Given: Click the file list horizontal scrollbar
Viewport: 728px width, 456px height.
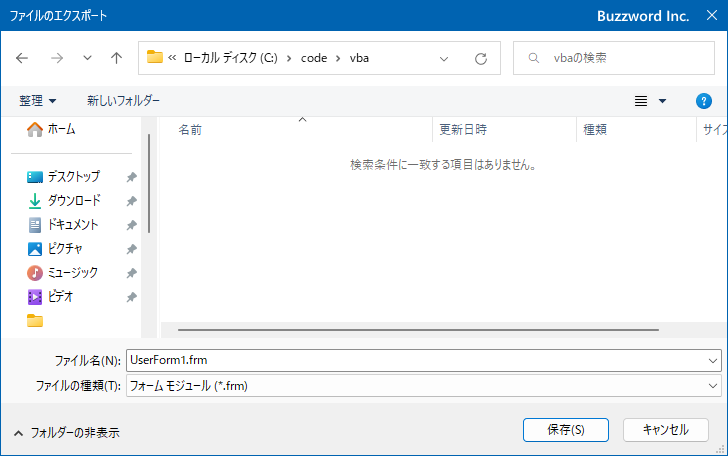Looking at the screenshot, I should tap(418, 330).
